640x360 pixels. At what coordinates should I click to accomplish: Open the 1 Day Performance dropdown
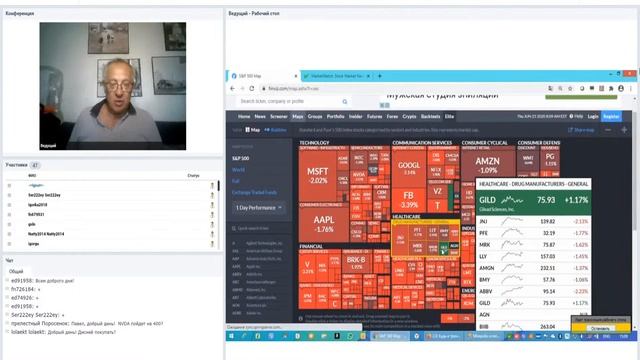(259, 207)
